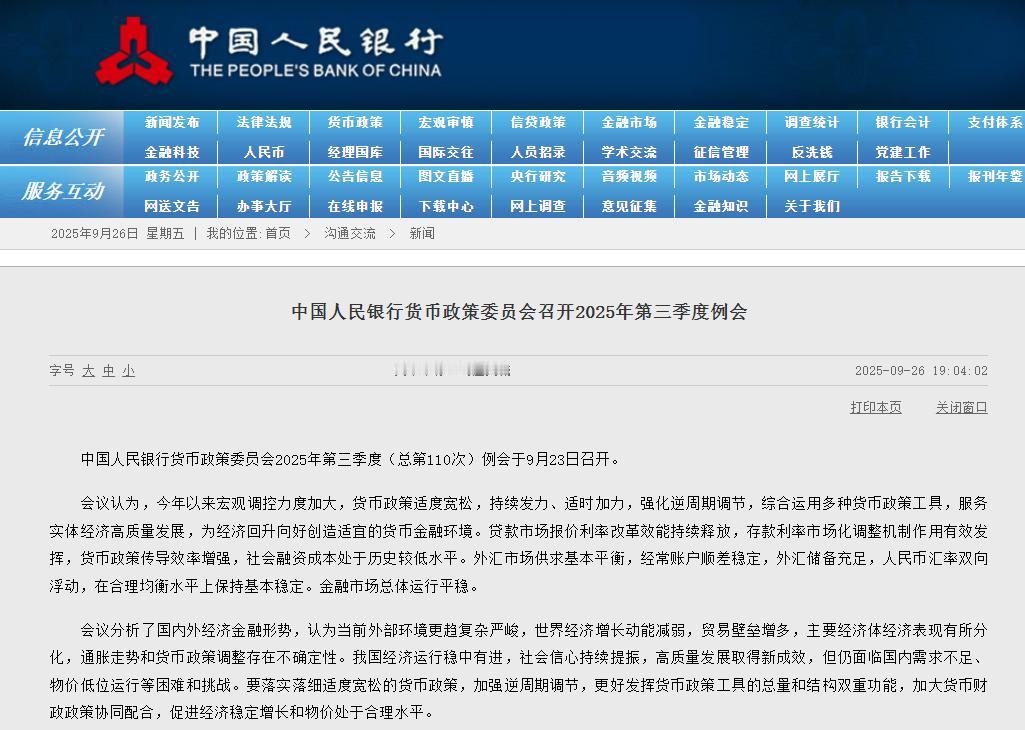
Task: Go to 银行会计 page
Action: pos(903,122)
